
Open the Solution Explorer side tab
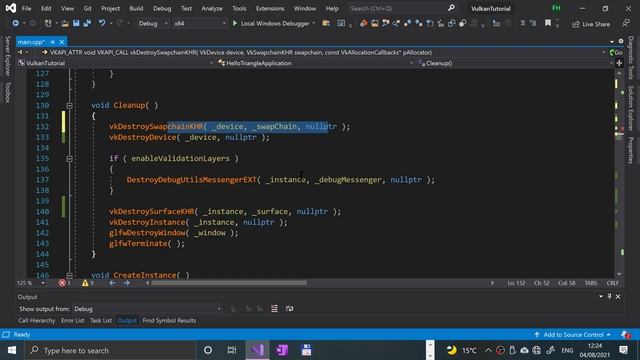[x=631, y=108]
